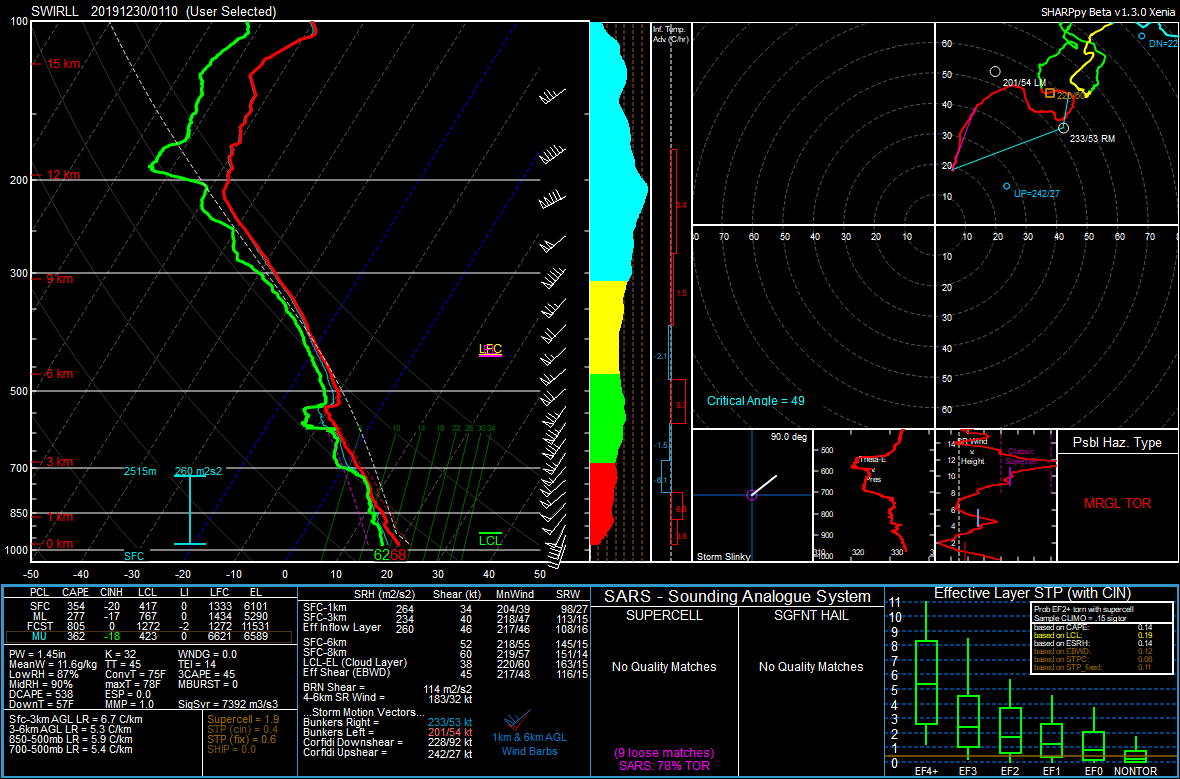Click the Corfidi Upshear 242/27 kt row
The height and width of the screenshot is (779, 1180).
(x=388, y=753)
